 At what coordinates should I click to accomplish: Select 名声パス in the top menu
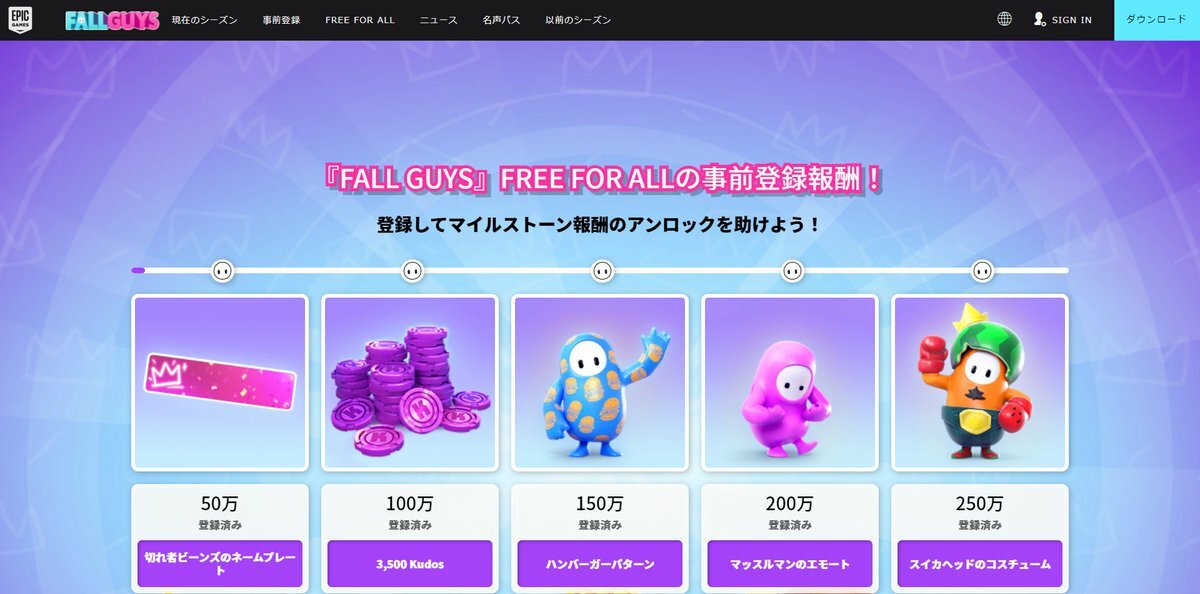501,20
